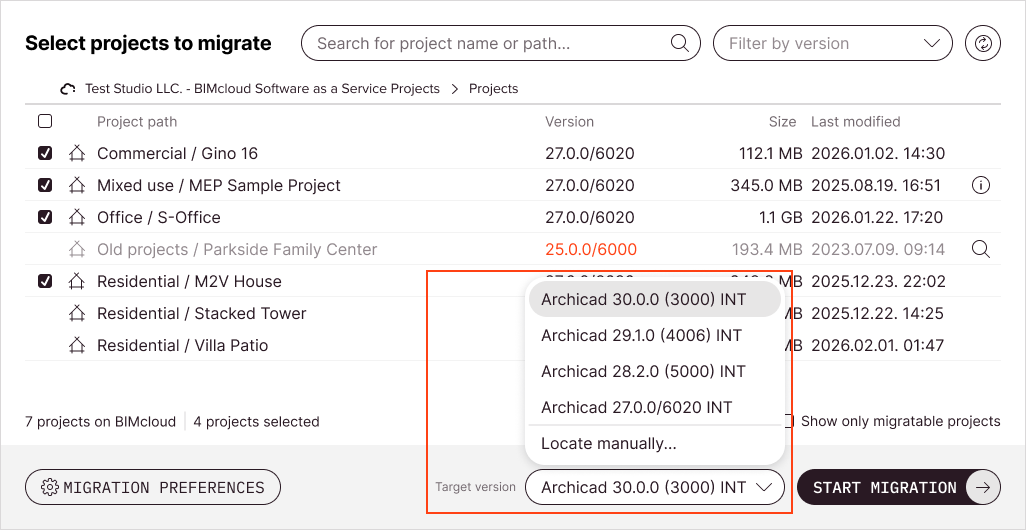
Task: Click the search magnifier icon in search field
Action: (x=680, y=43)
